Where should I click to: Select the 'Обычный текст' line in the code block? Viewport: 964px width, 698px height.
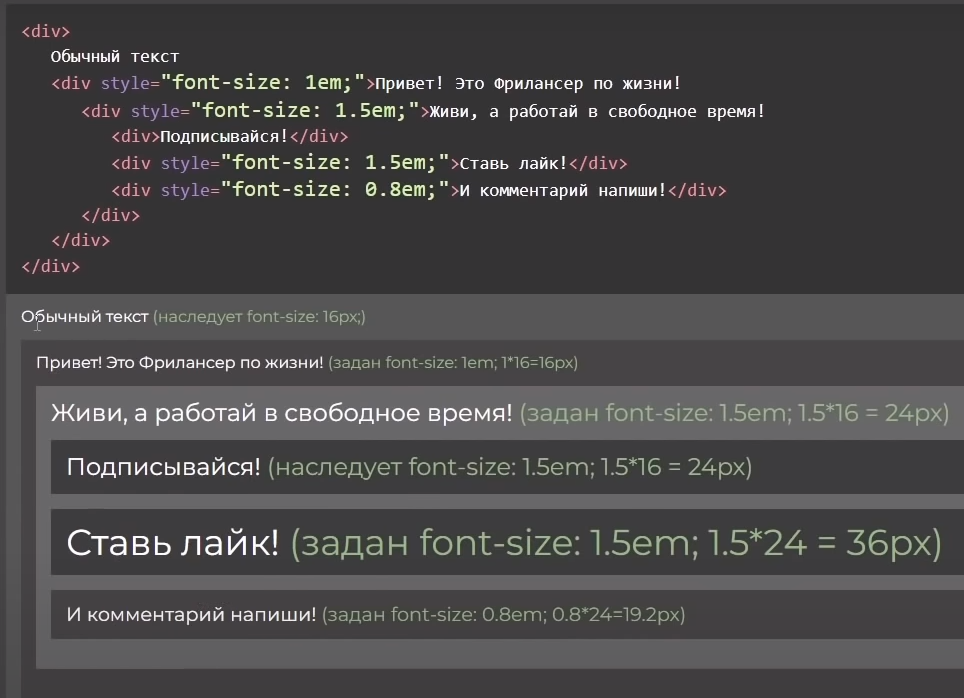(115, 57)
